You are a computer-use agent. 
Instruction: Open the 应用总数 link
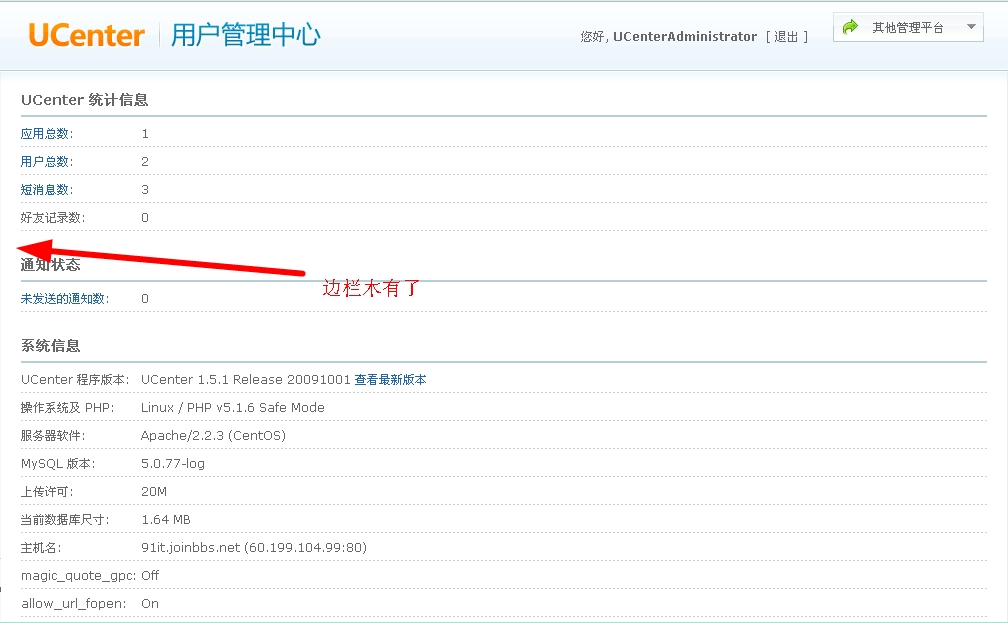(47, 134)
